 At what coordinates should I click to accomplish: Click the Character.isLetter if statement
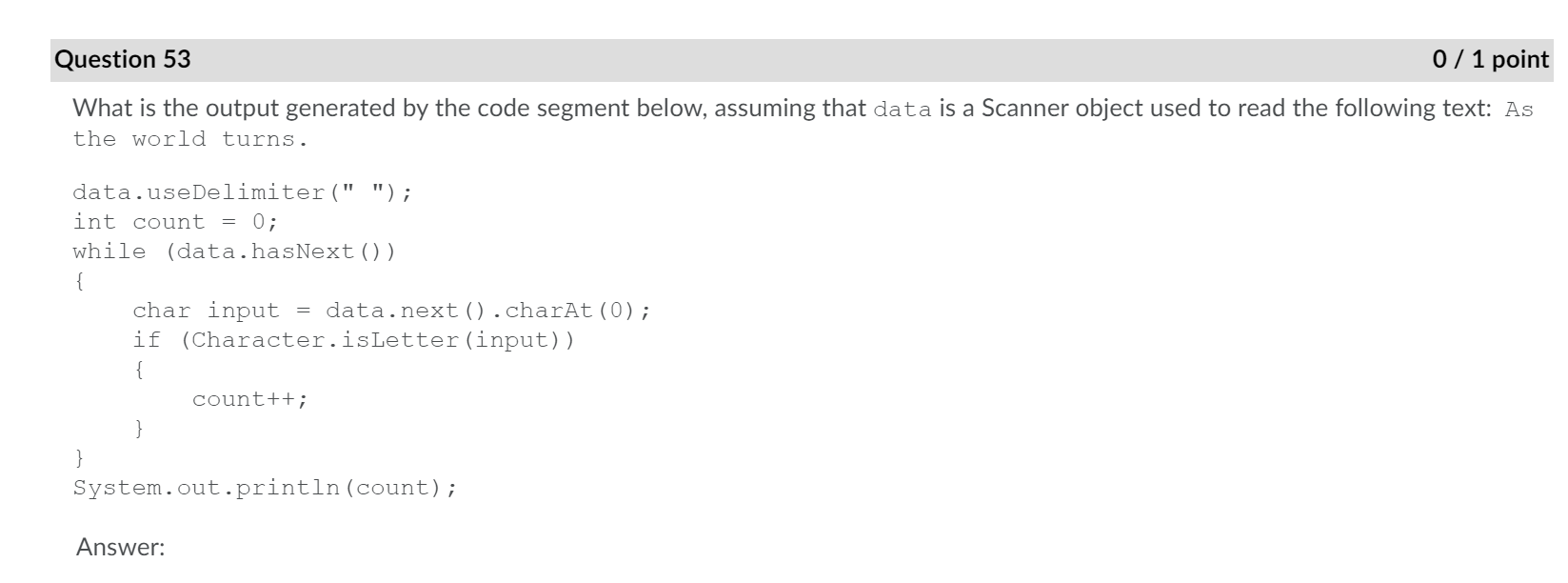click(354, 340)
